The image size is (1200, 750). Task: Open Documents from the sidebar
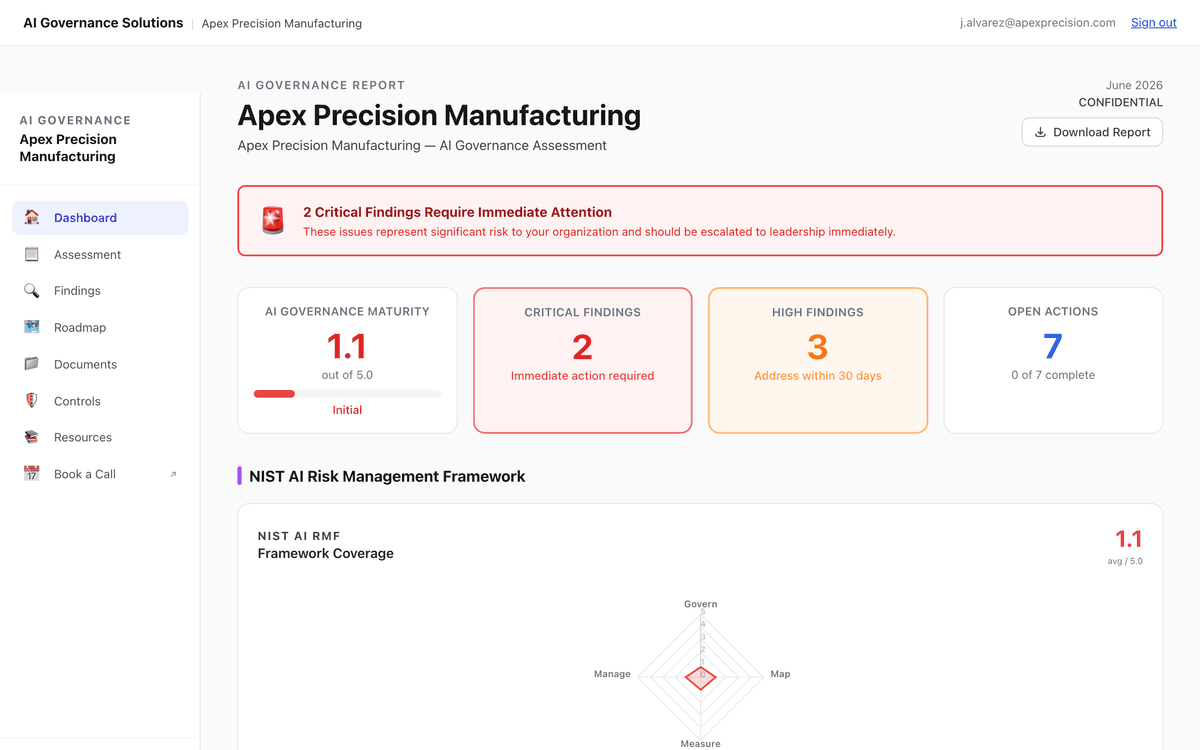coord(100,364)
